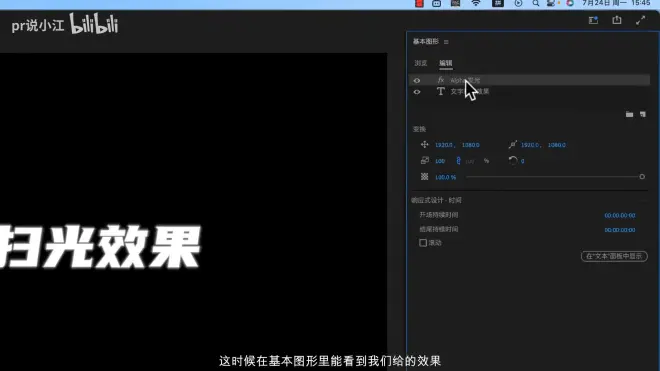Create a new group with the folder icon

629,114
